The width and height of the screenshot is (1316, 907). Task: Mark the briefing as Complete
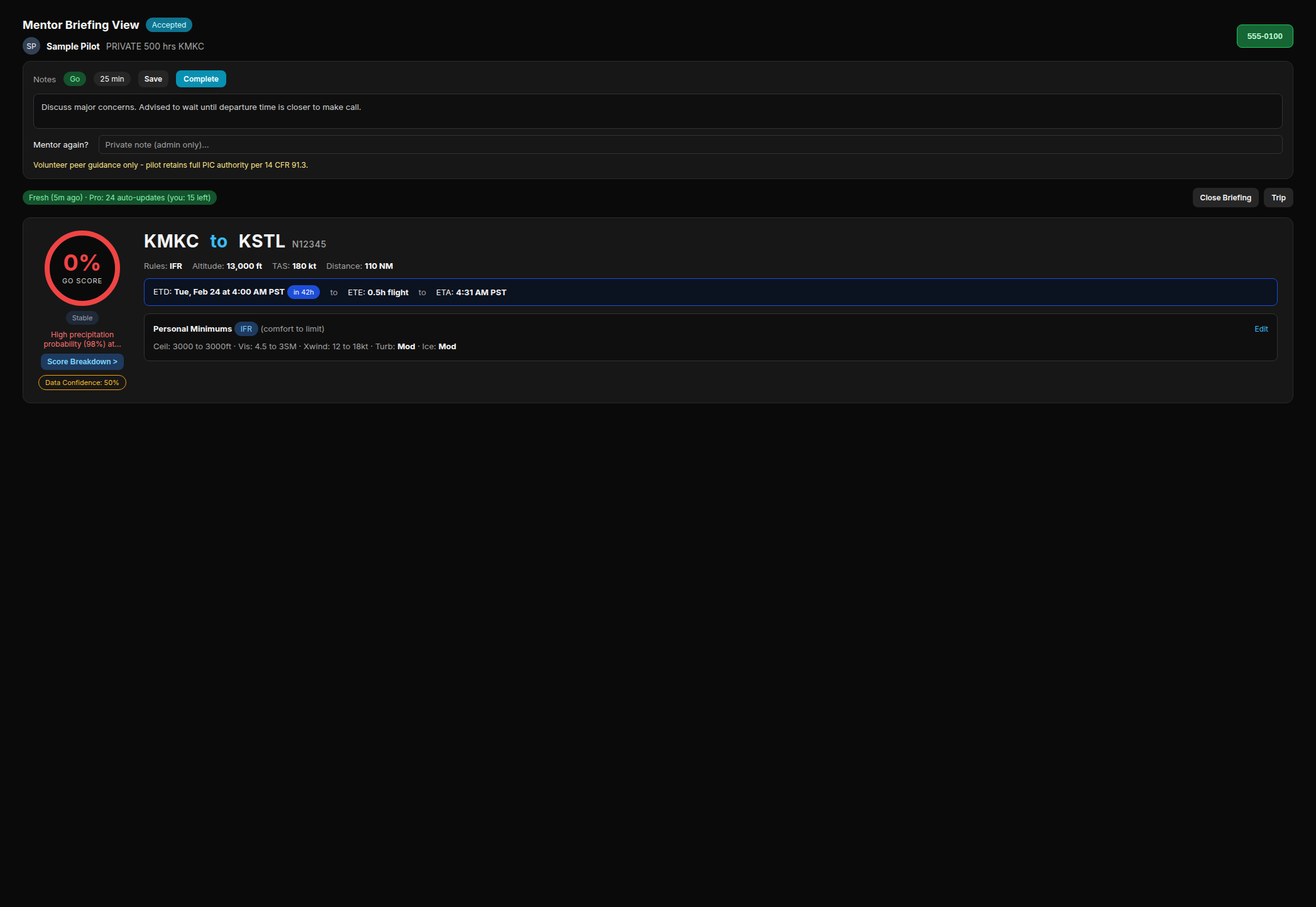click(x=201, y=79)
